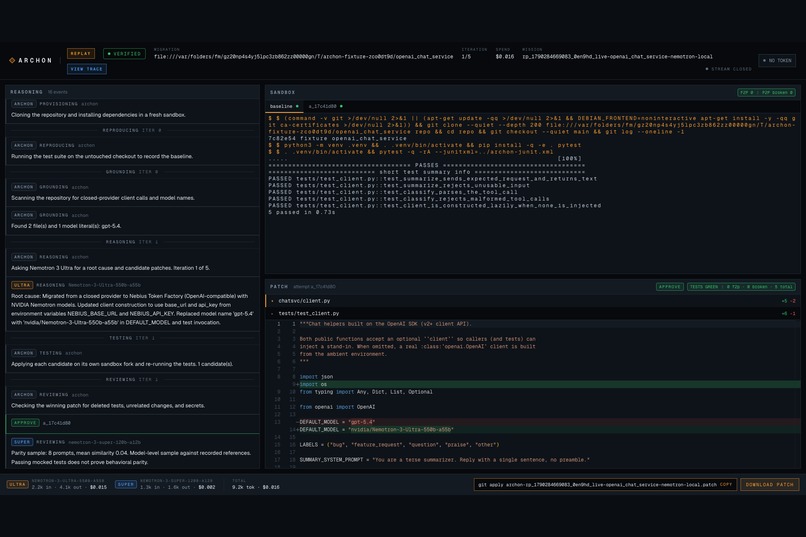
Task: Click the 'Found 2 file(s)' event text
Action: click(x=66, y=226)
